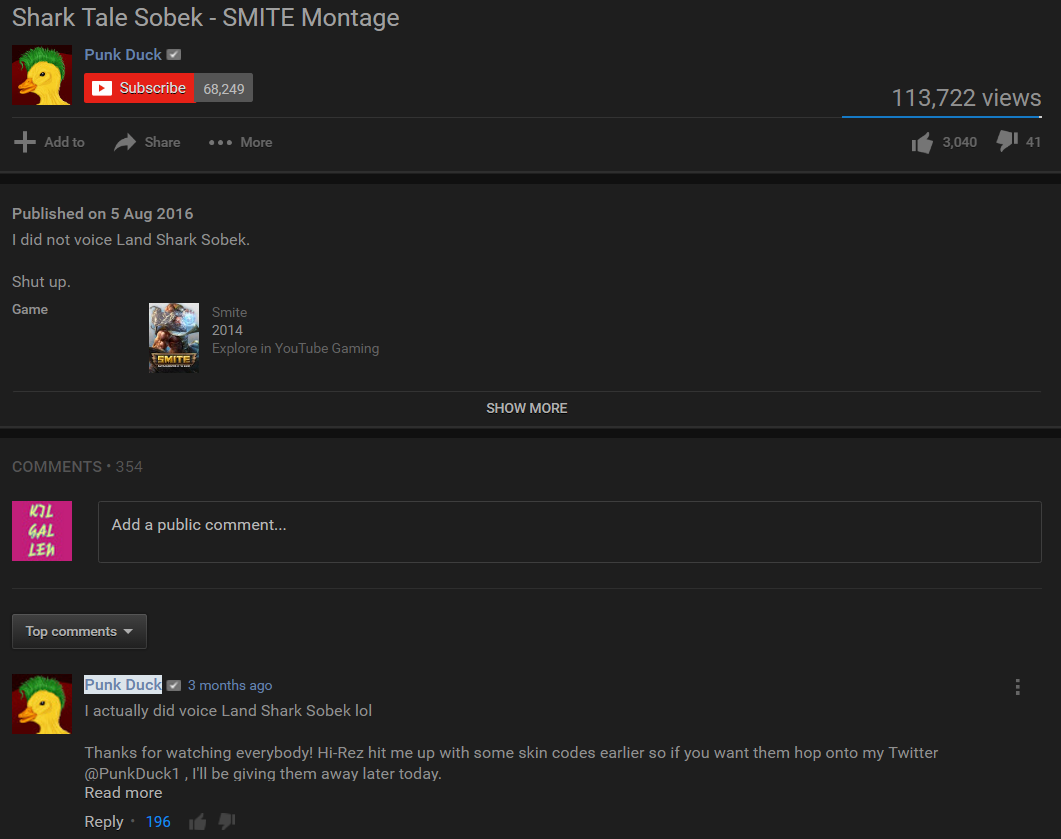This screenshot has width=1061, height=839.
Task: Like the video with the thumbs-up icon
Action: click(922, 143)
